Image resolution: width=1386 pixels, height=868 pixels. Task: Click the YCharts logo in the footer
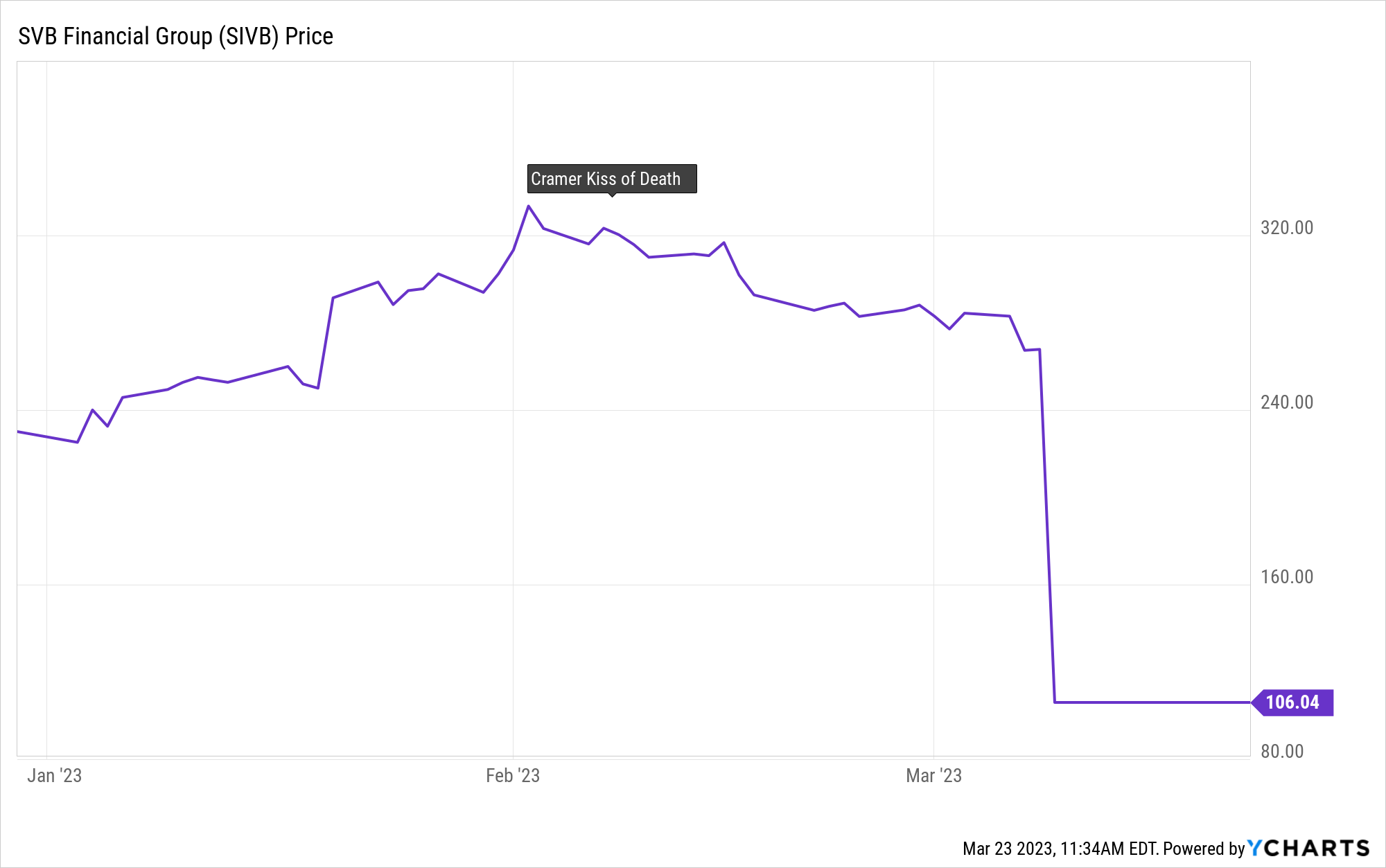pos(1308,848)
